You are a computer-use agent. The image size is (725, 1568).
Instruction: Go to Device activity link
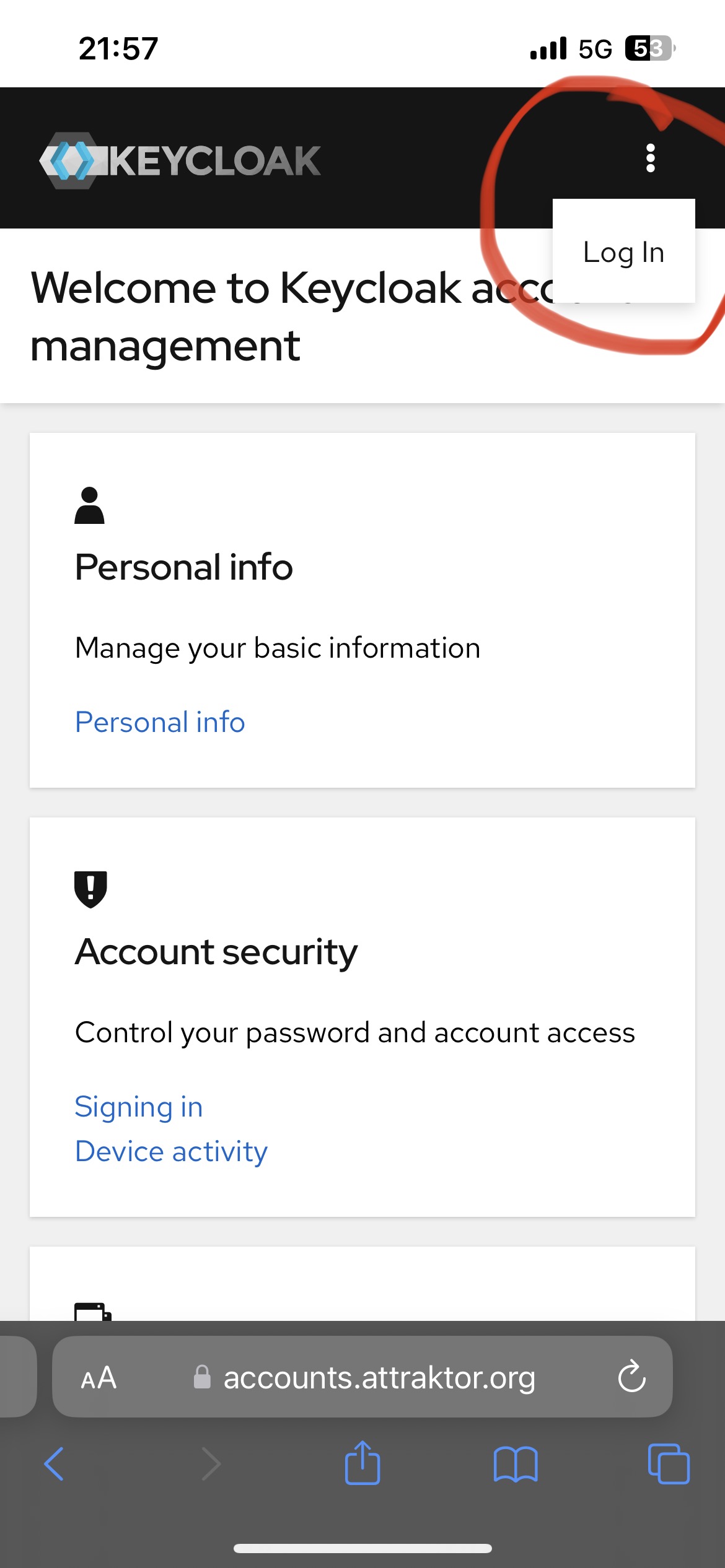coord(171,1152)
